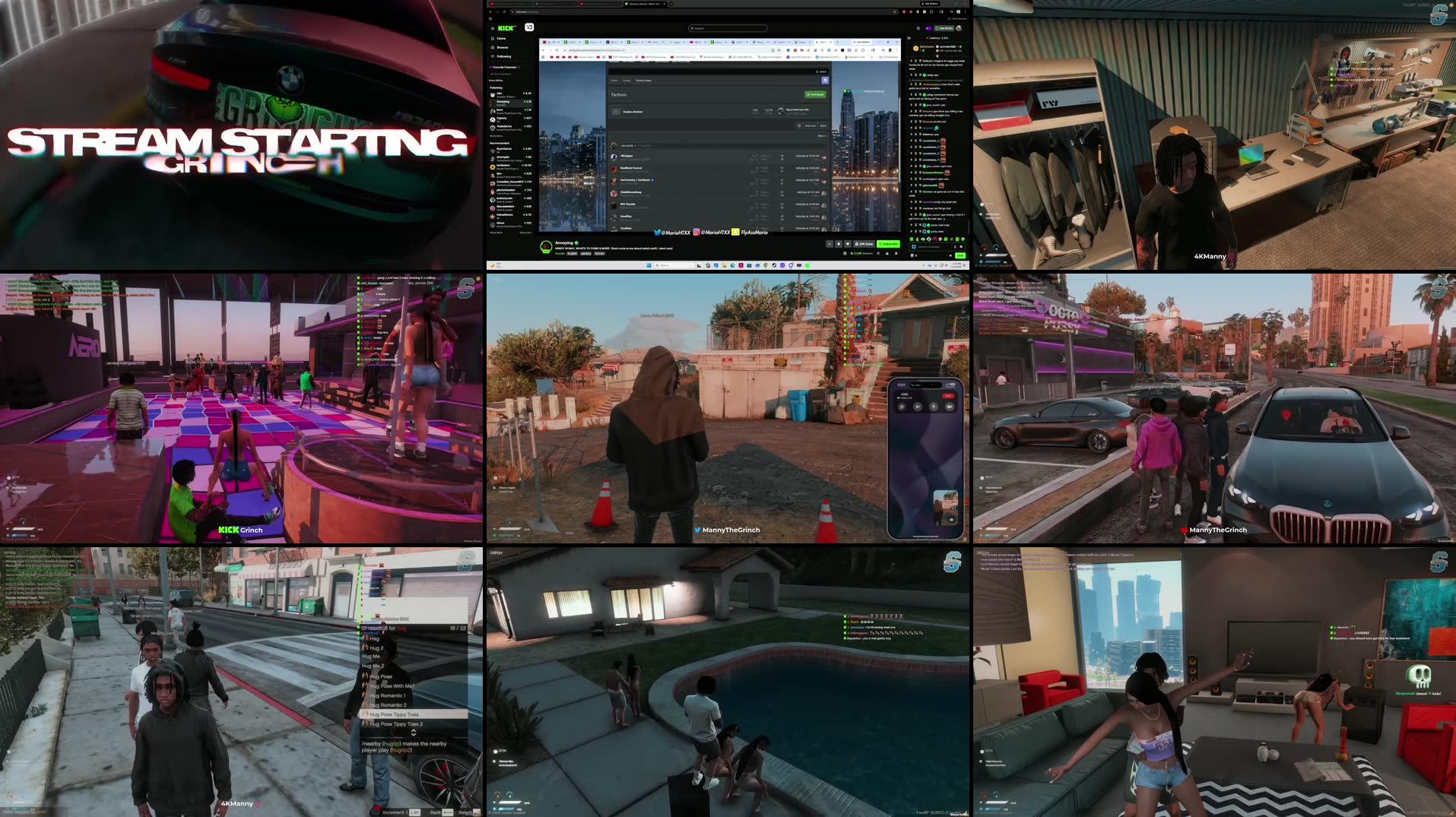Select the Hug Pose emote entry
The image size is (1456, 817).
(x=414, y=676)
